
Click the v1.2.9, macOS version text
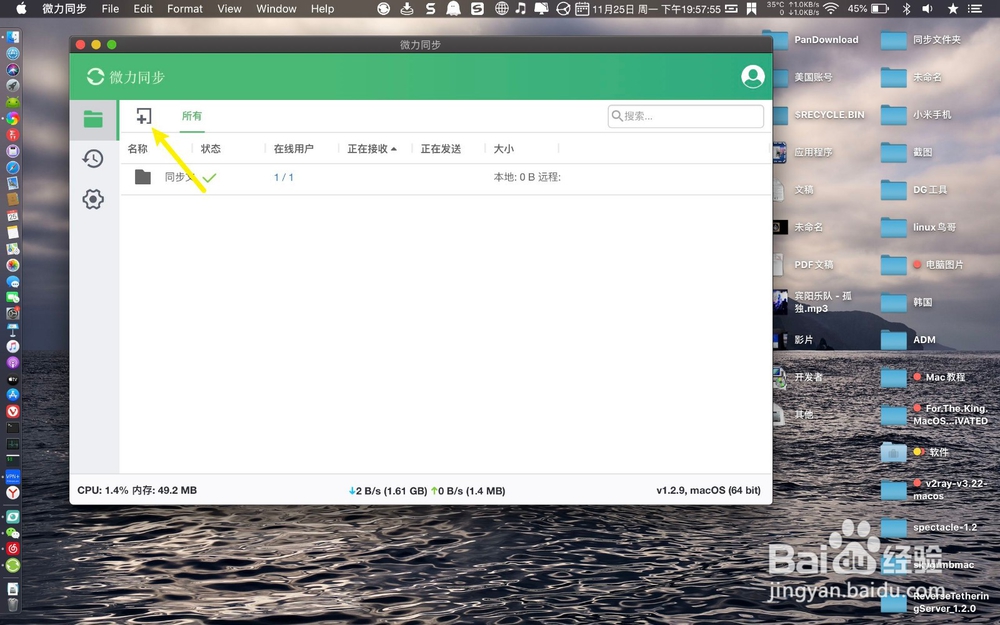(709, 490)
